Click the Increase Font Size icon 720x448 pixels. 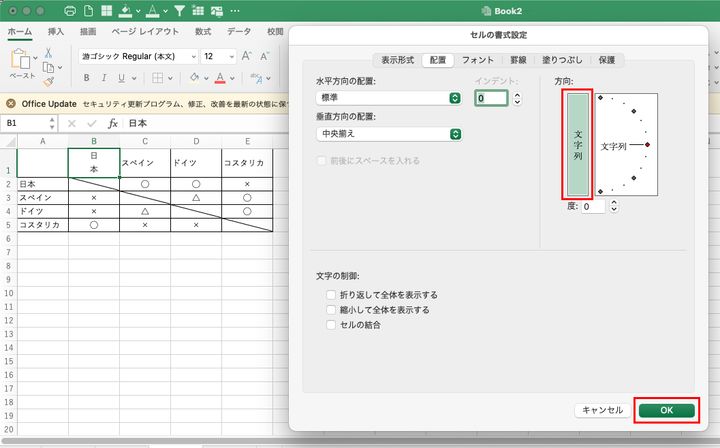243,57
